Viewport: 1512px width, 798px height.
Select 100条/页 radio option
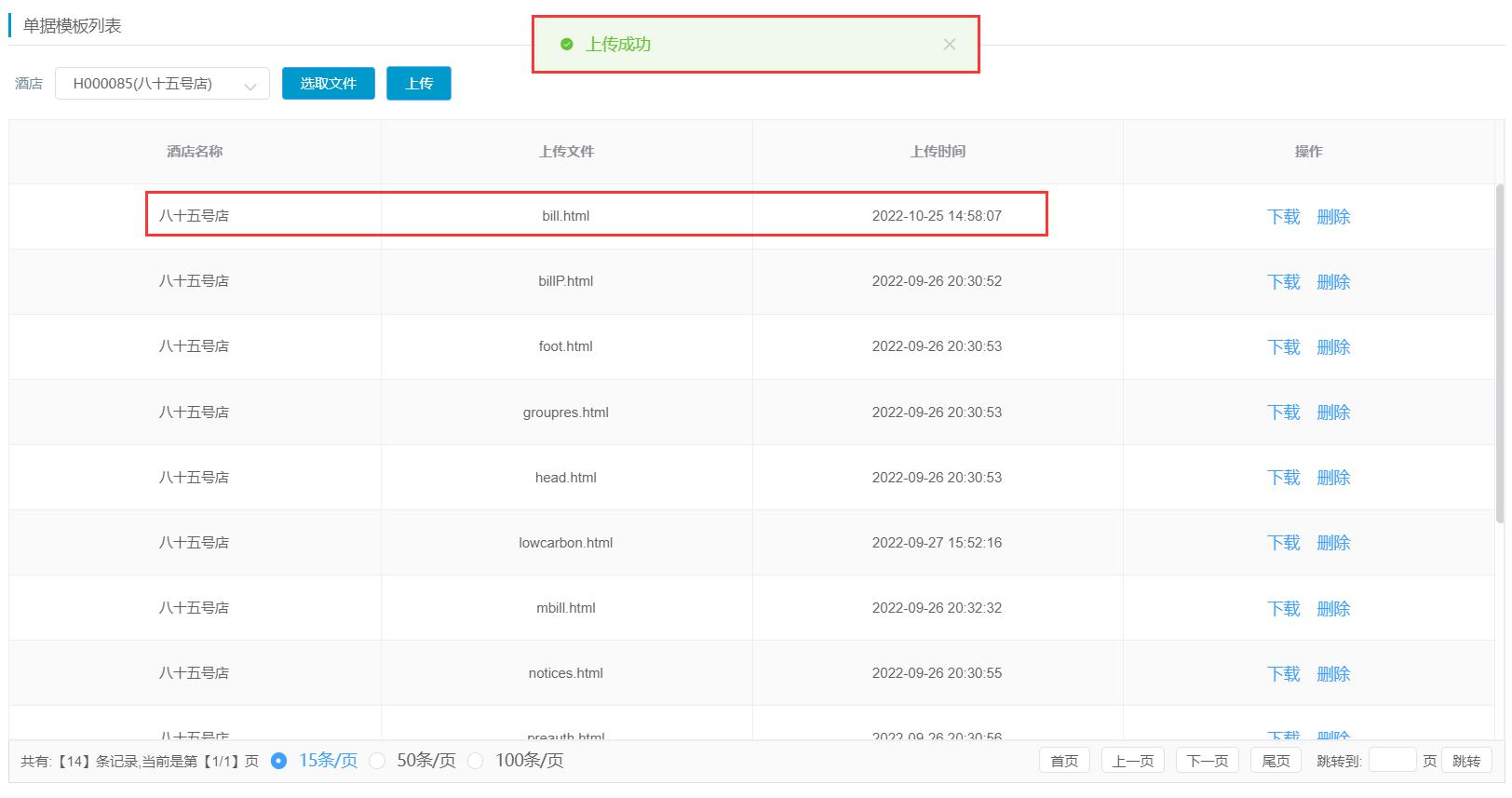point(475,761)
